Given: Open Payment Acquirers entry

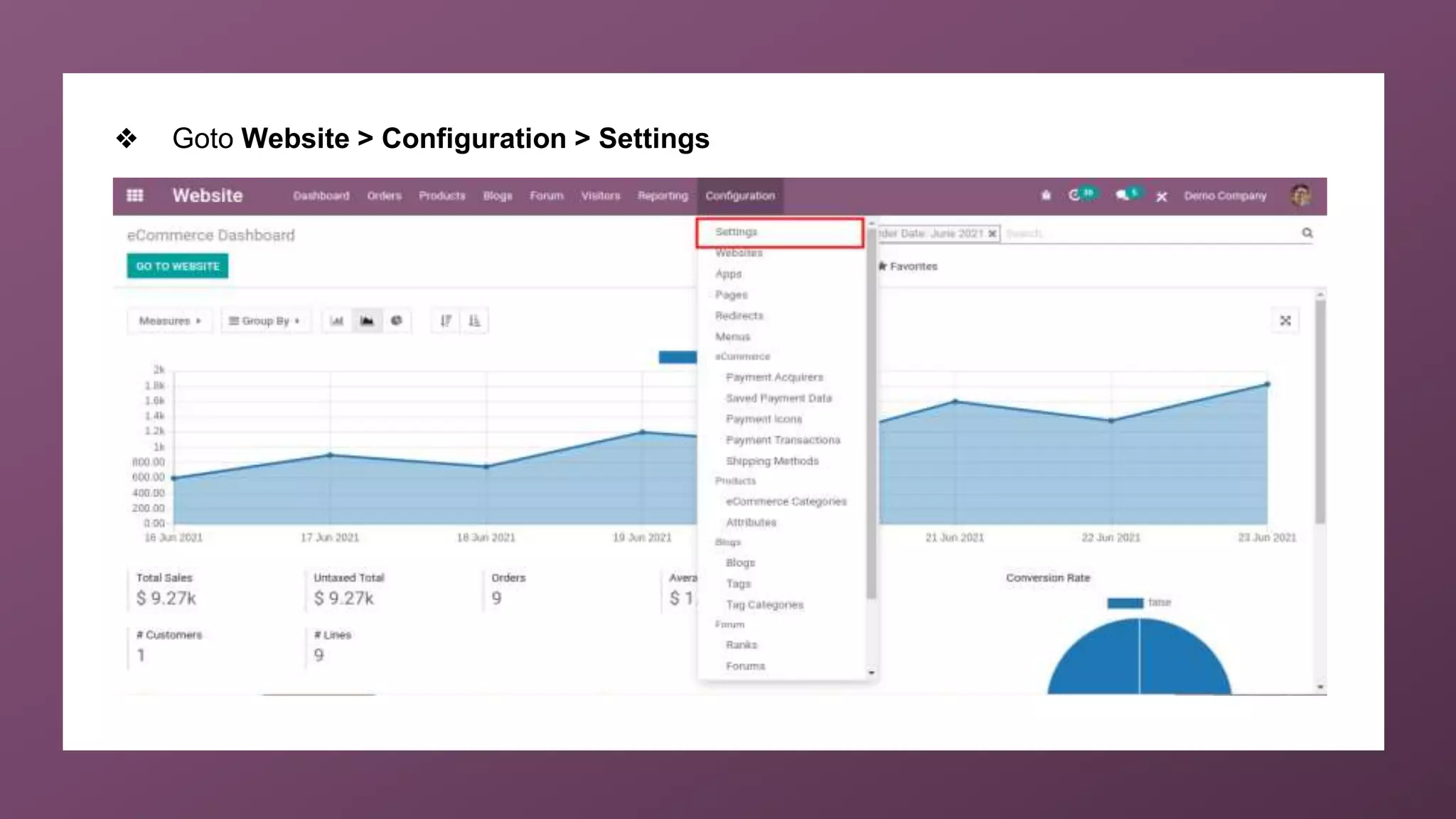Looking at the screenshot, I should pos(774,377).
